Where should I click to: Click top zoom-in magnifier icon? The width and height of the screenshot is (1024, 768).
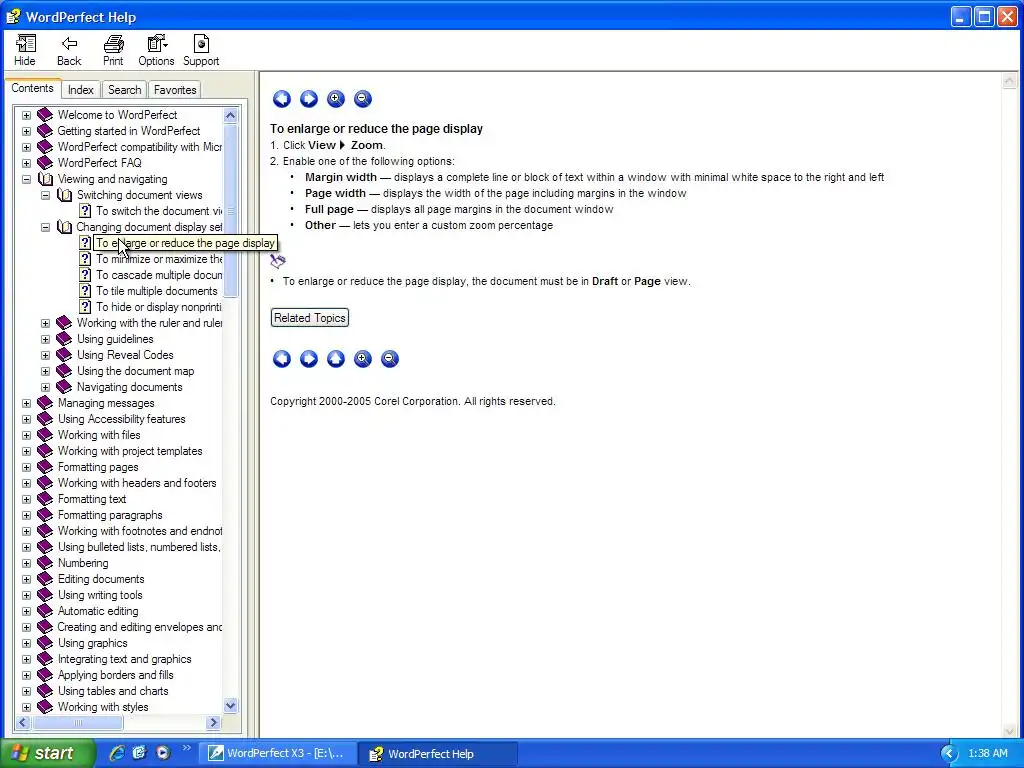click(x=336, y=99)
